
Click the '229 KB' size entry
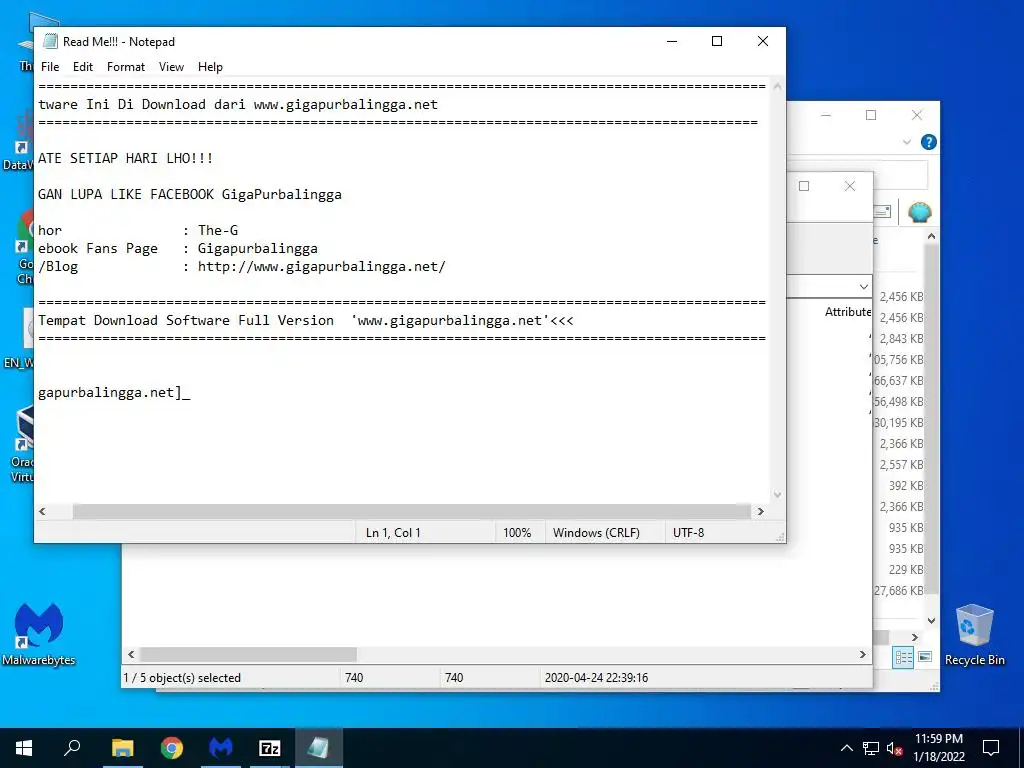click(x=906, y=570)
